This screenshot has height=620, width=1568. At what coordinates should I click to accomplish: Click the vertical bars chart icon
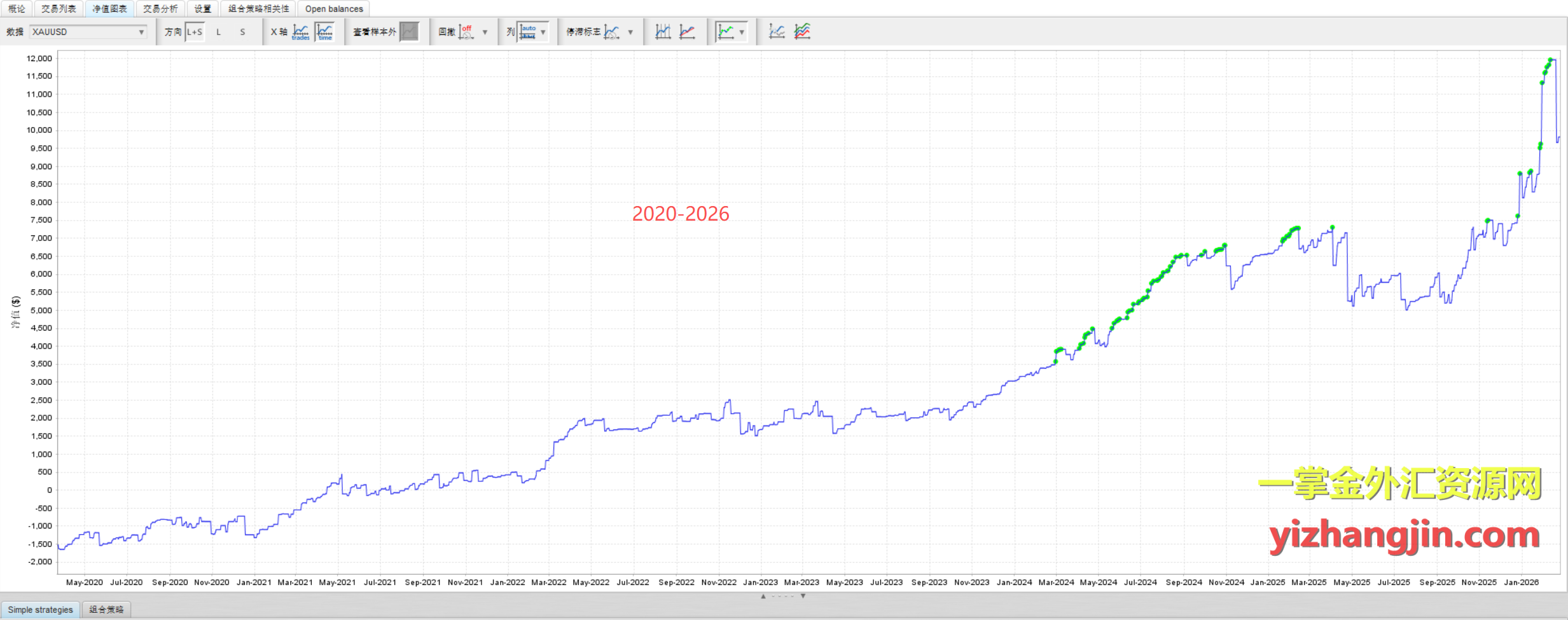[663, 32]
